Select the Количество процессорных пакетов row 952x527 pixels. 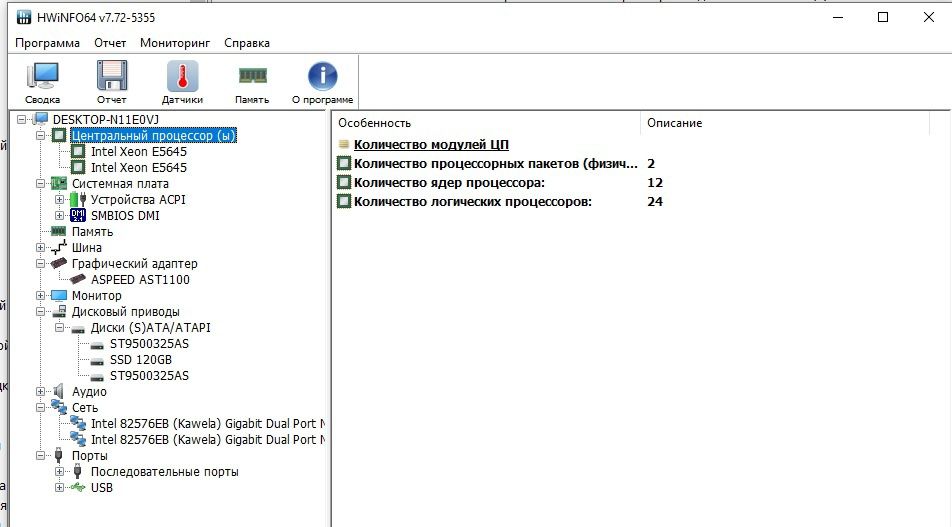point(495,163)
